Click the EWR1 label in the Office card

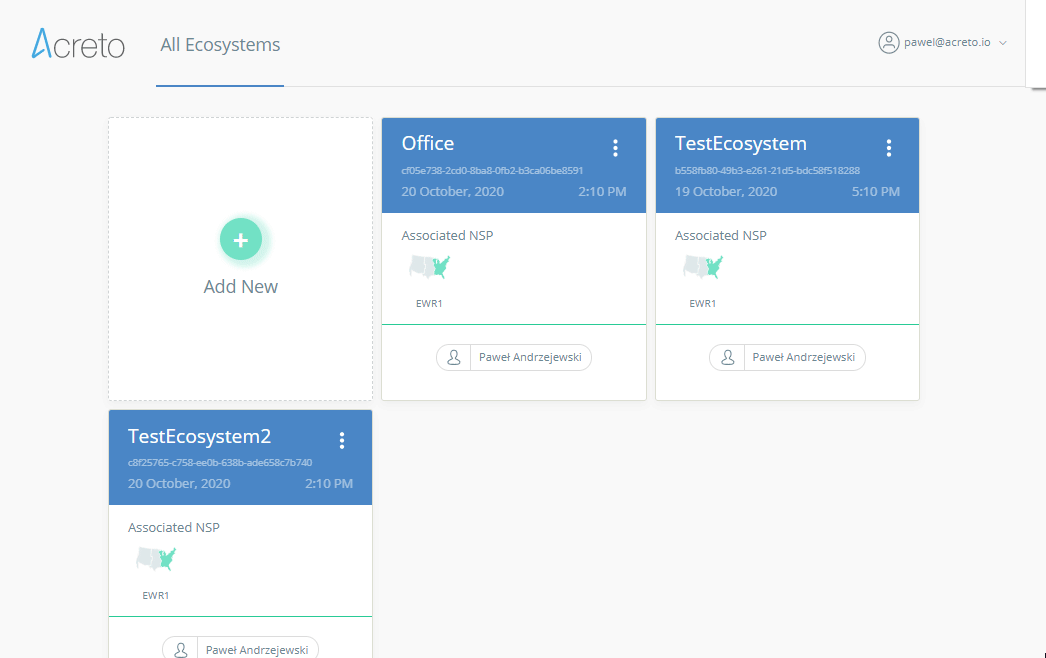(x=429, y=304)
